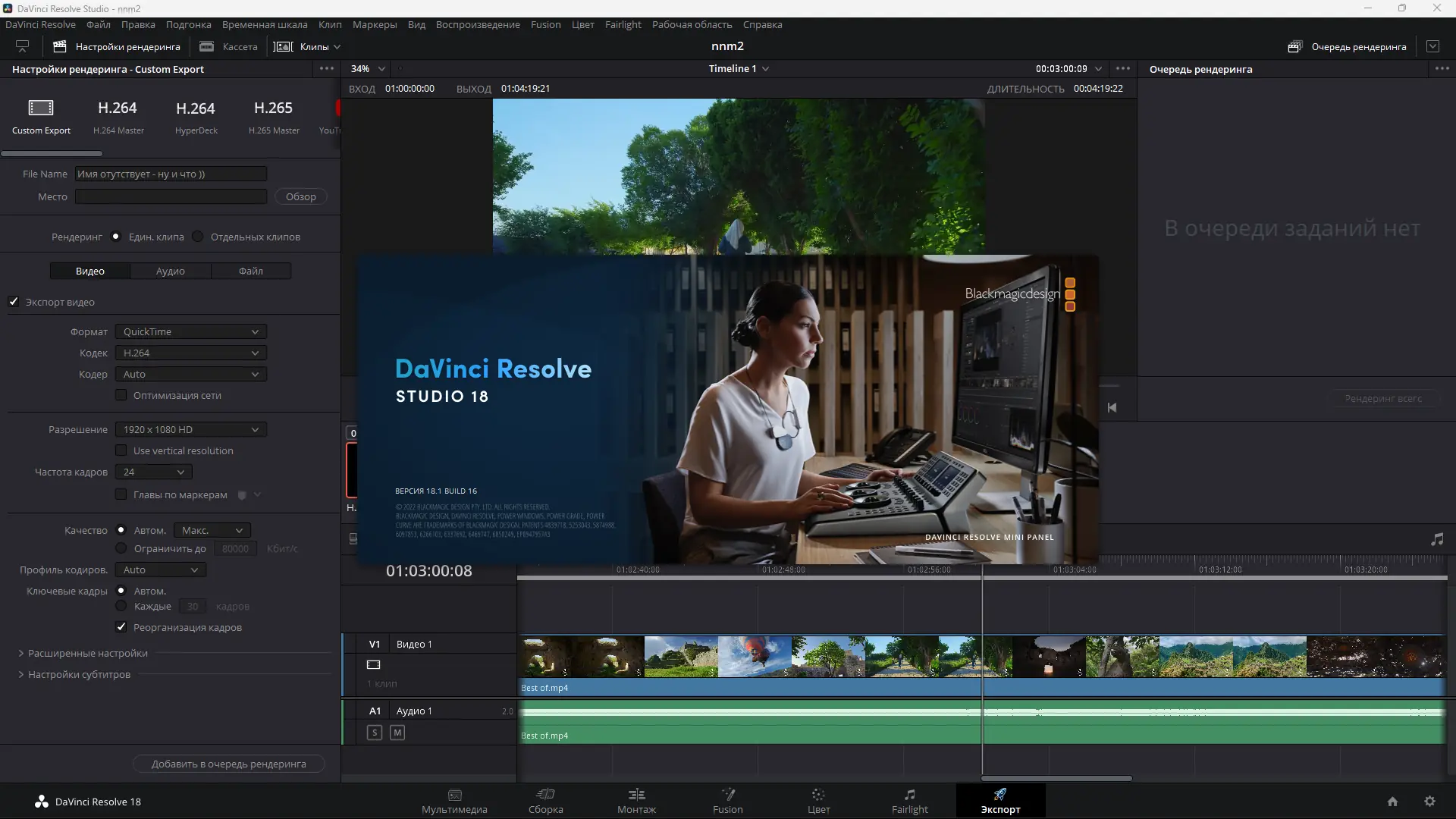
Task: Click the home project manager icon
Action: point(1392,802)
